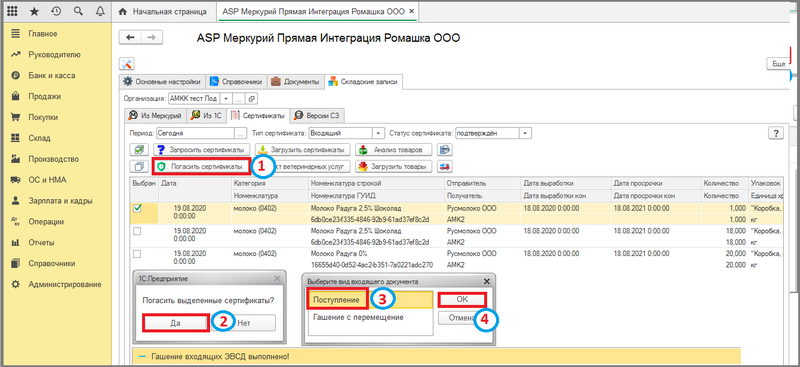Open Покупки section in sidebar
800x367 pixels.
tap(43, 117)
